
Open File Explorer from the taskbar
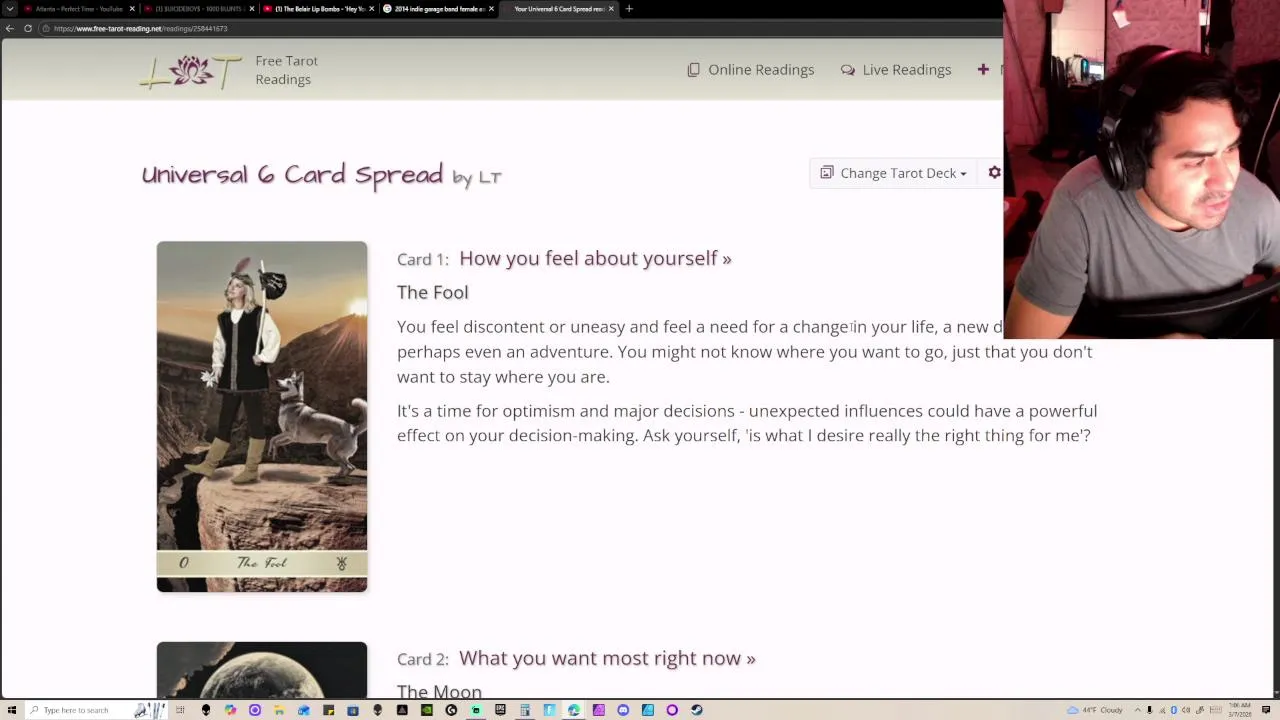[x=278, y=710]
